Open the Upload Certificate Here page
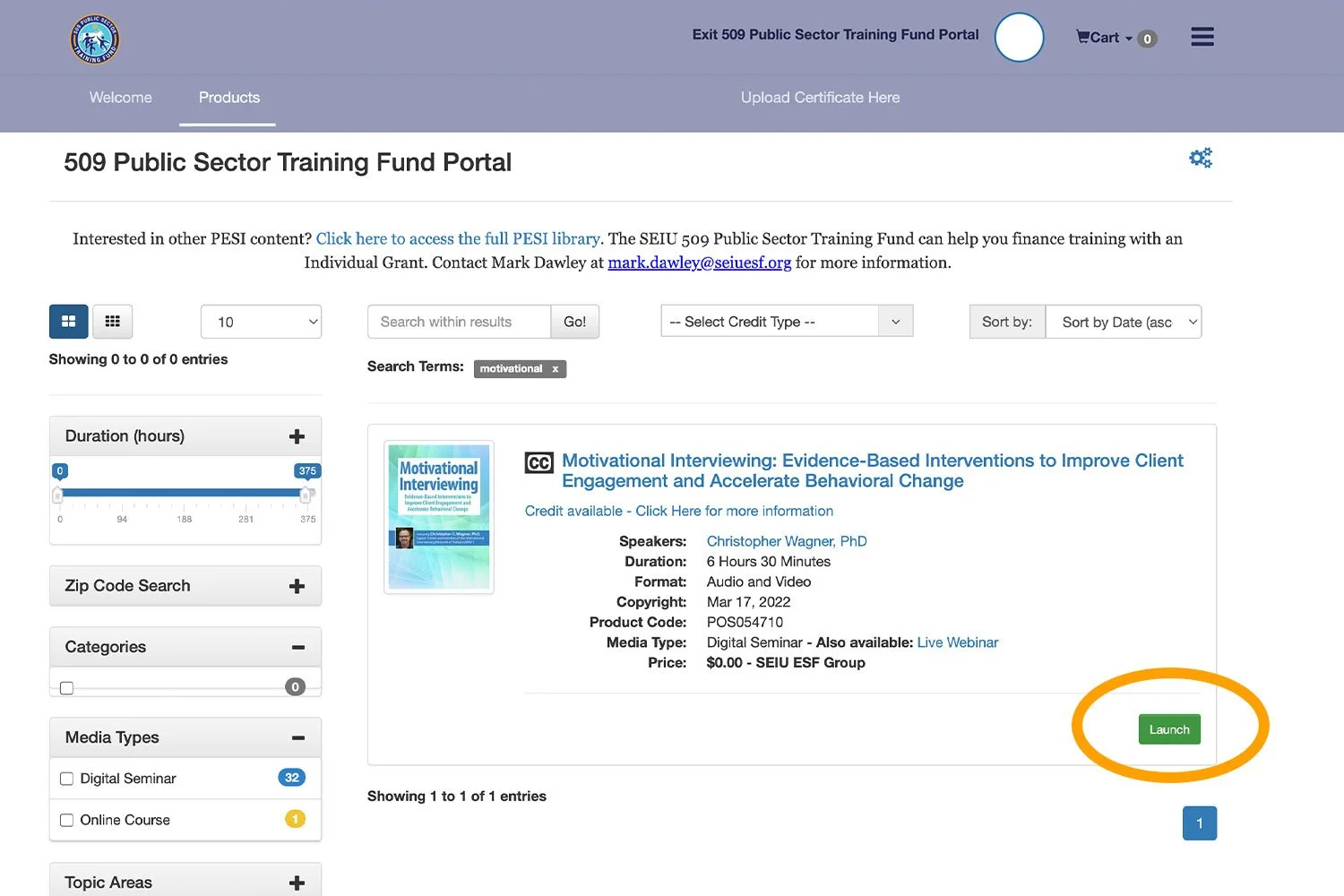1344x896 pixels. (x=820, y=98)
